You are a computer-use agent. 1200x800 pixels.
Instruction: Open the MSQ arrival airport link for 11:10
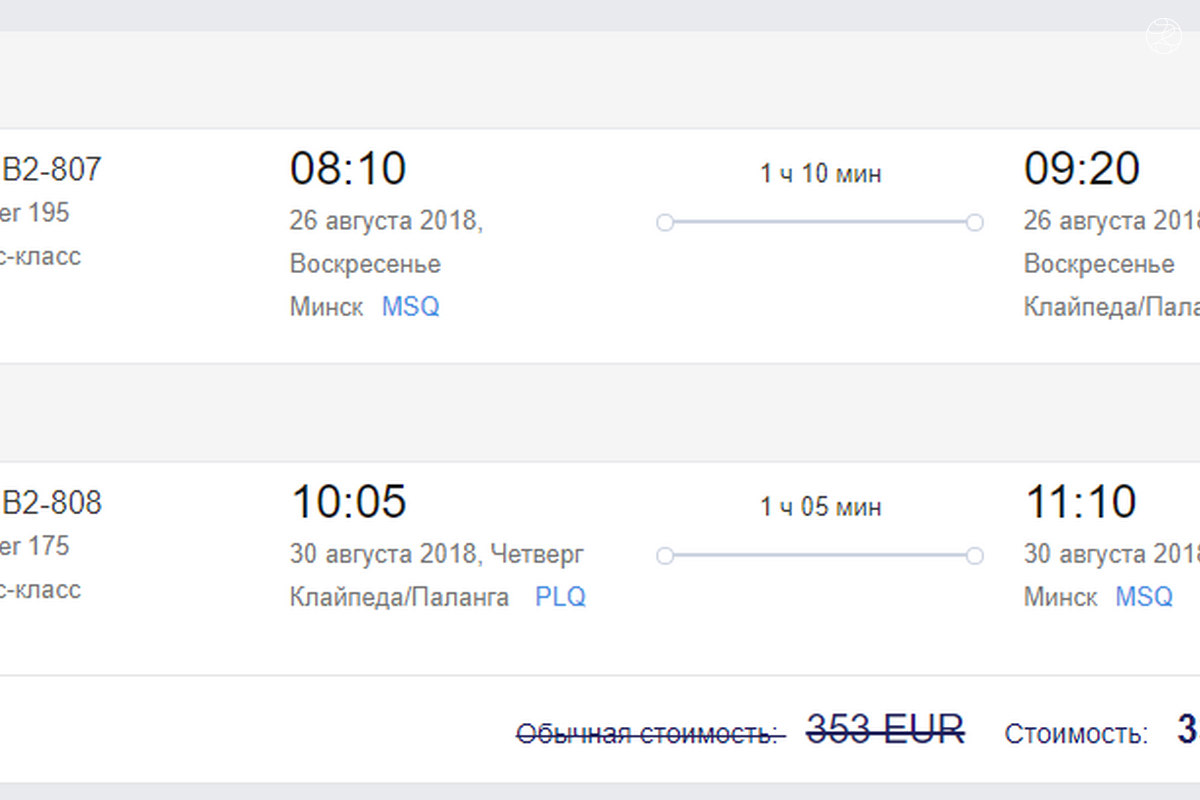(x=1144, y=597)
